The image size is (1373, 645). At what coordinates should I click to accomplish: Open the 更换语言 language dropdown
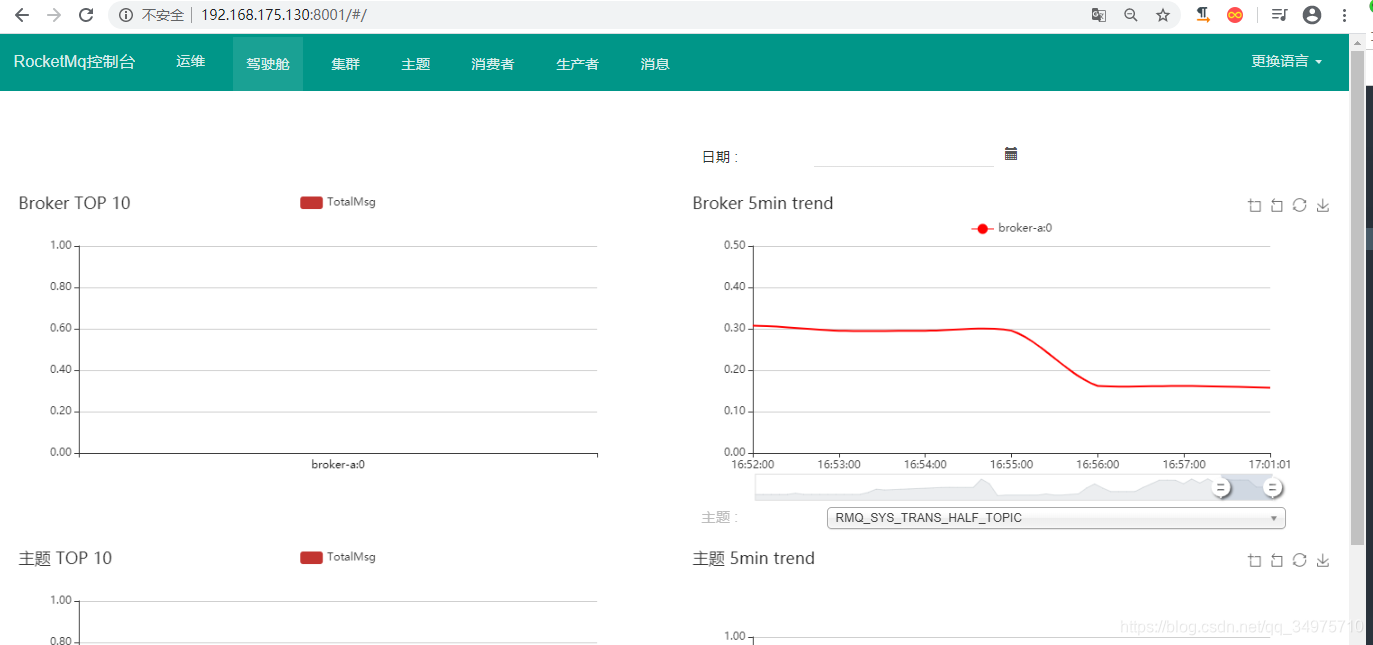coord(1286,61)
